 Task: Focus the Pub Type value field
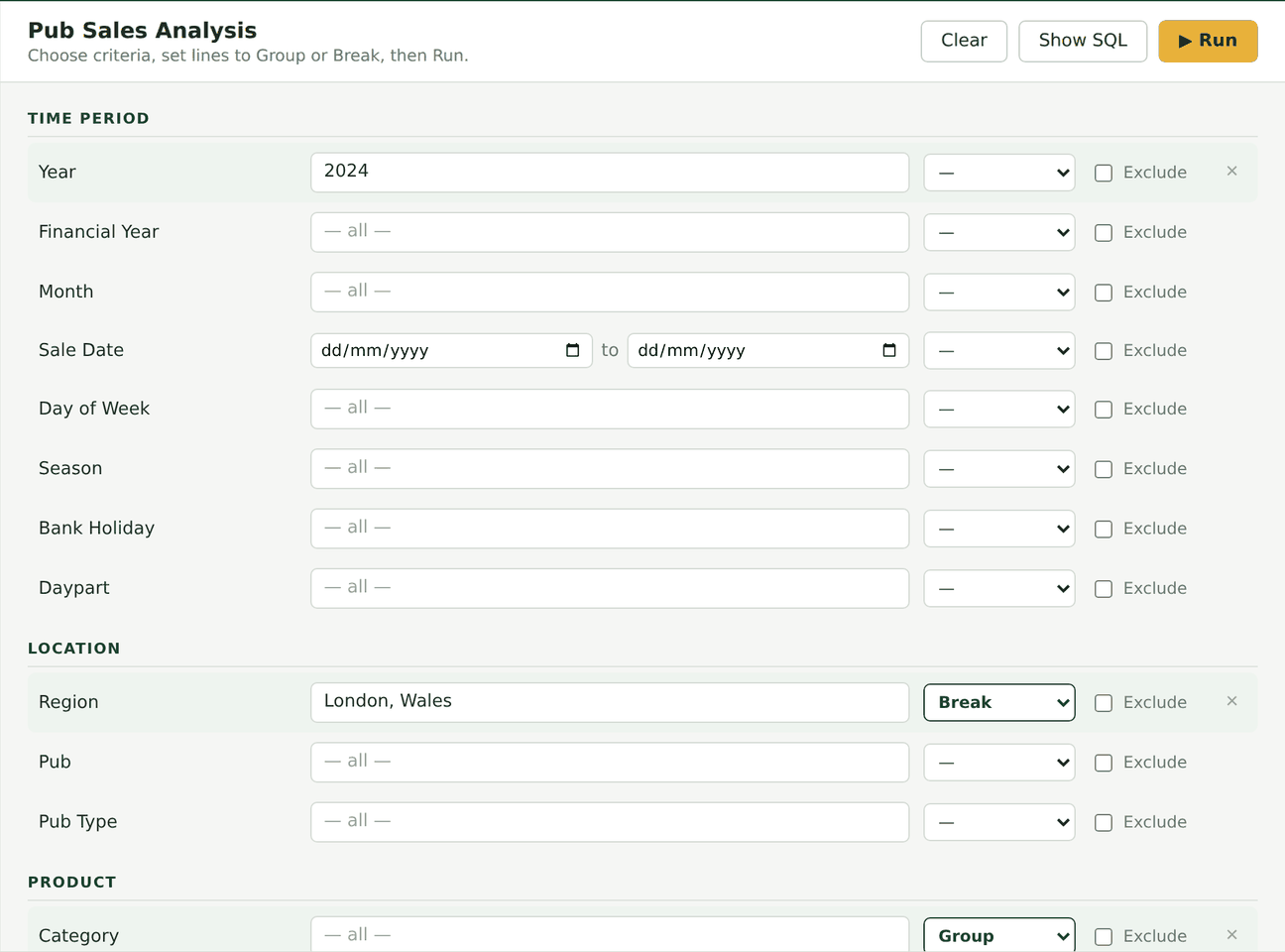[610, 821]
